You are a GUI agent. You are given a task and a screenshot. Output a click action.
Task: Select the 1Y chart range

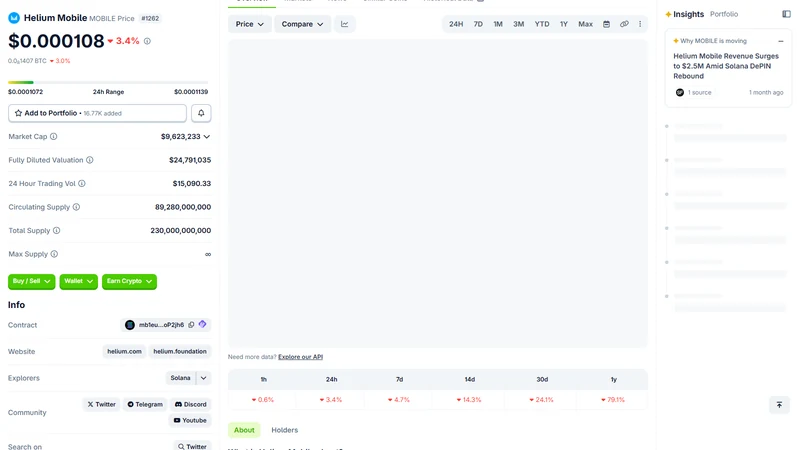tap(564, 24)
